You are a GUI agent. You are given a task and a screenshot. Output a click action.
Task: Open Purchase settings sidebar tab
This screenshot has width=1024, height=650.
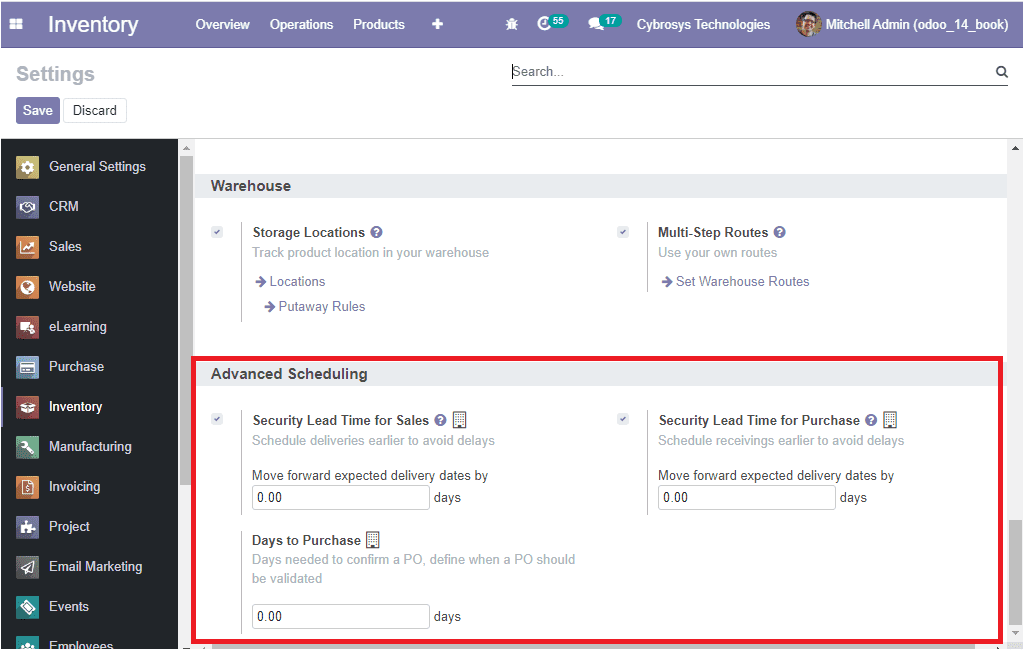pyautogui.click(x=89, y=367)
